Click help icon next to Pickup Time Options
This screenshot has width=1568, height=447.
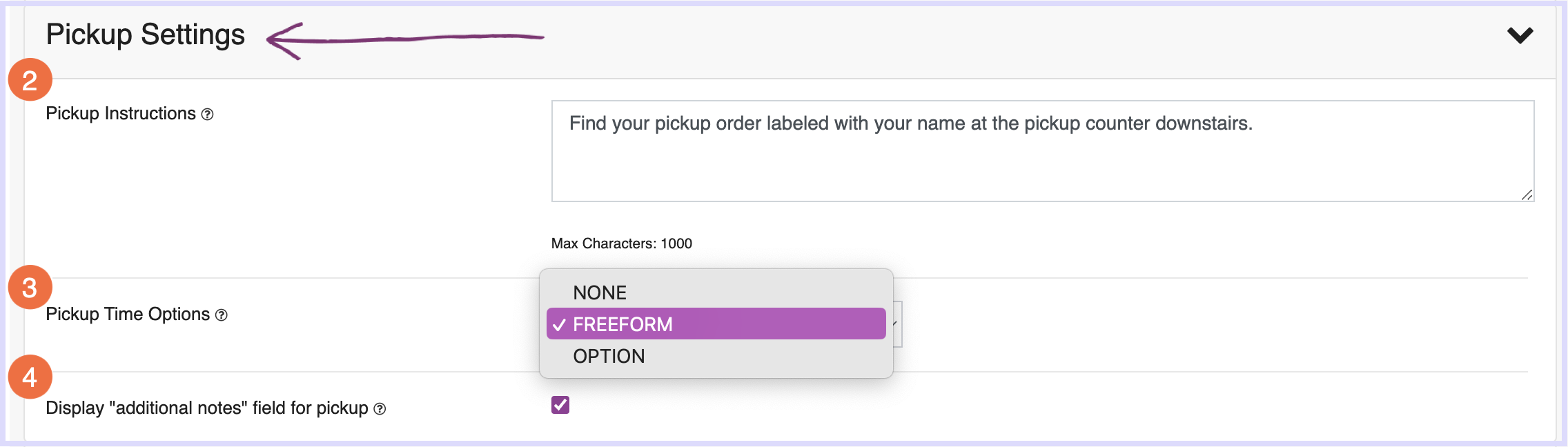pos(221,315)
